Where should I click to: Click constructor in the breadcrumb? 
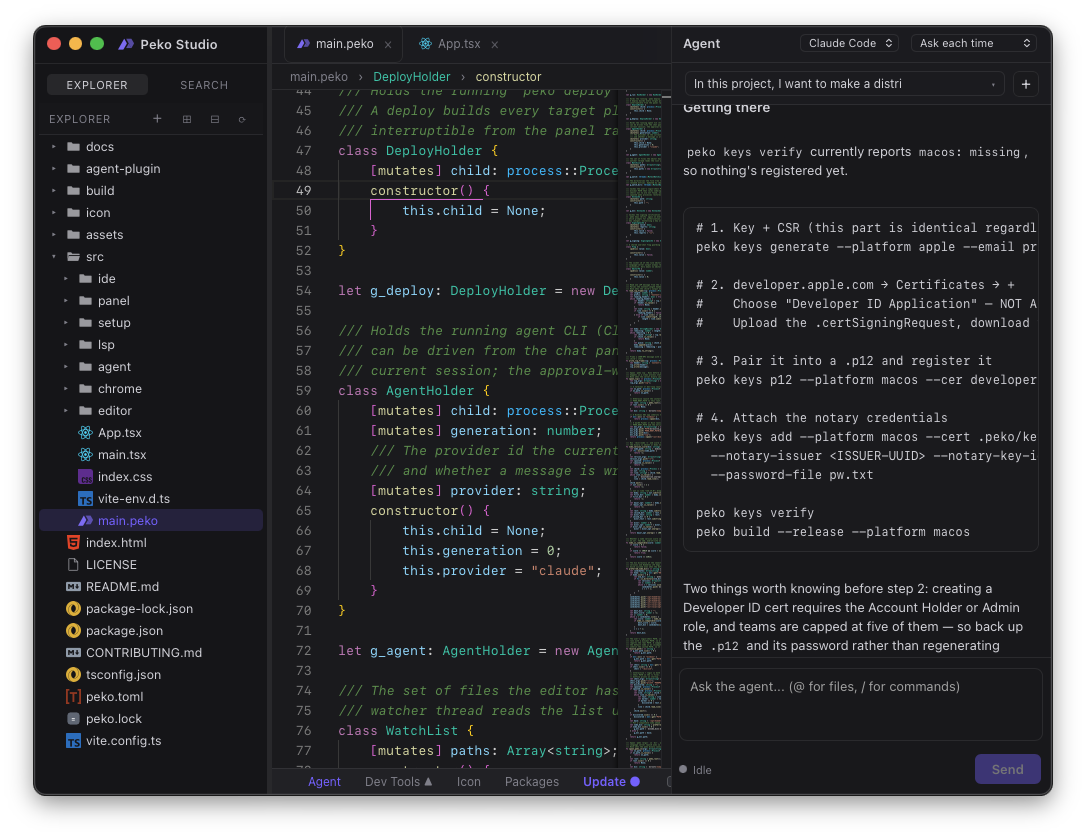point(508,77)
